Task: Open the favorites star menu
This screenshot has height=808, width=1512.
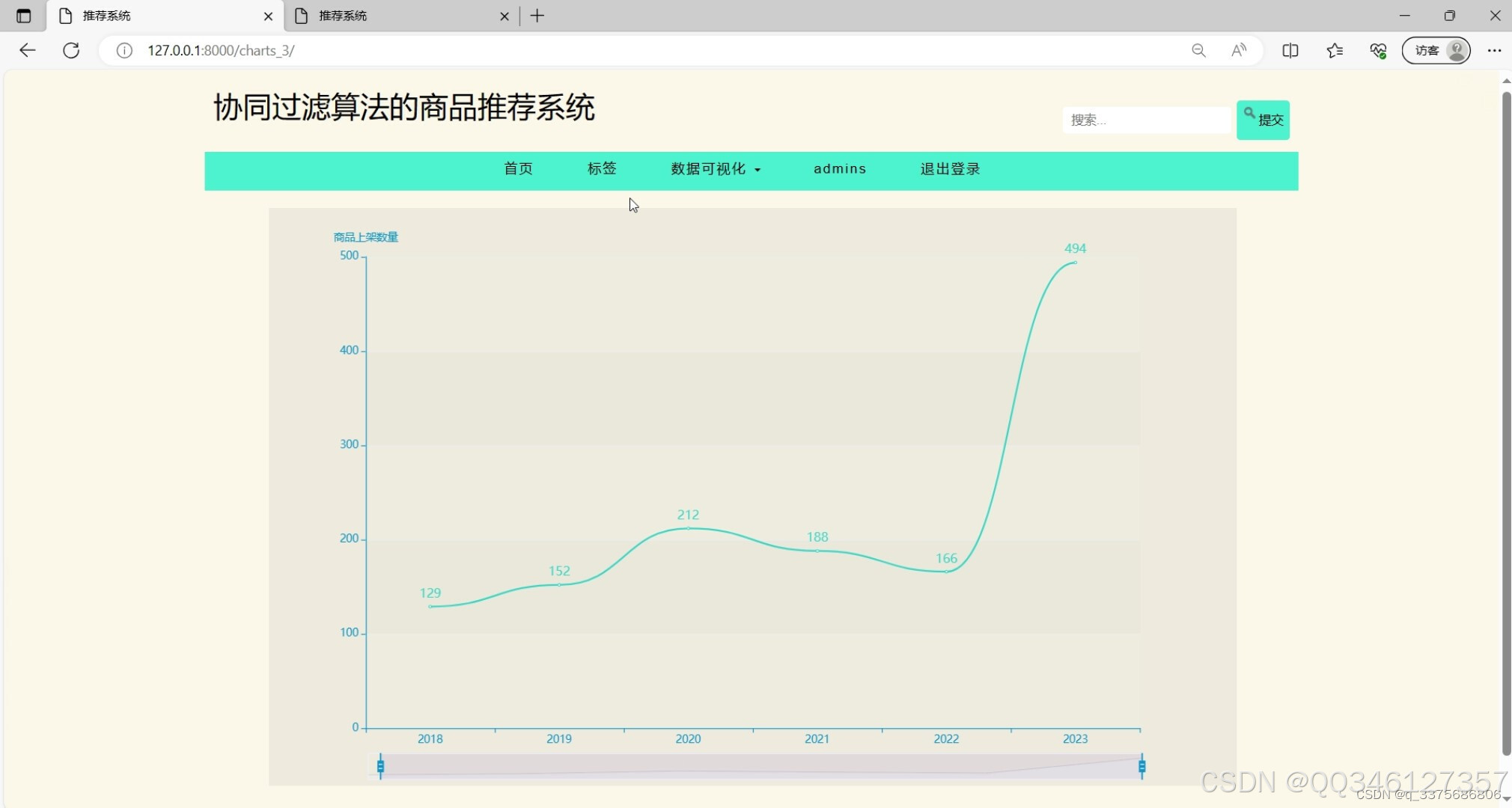Action: tap(1335, 50)
